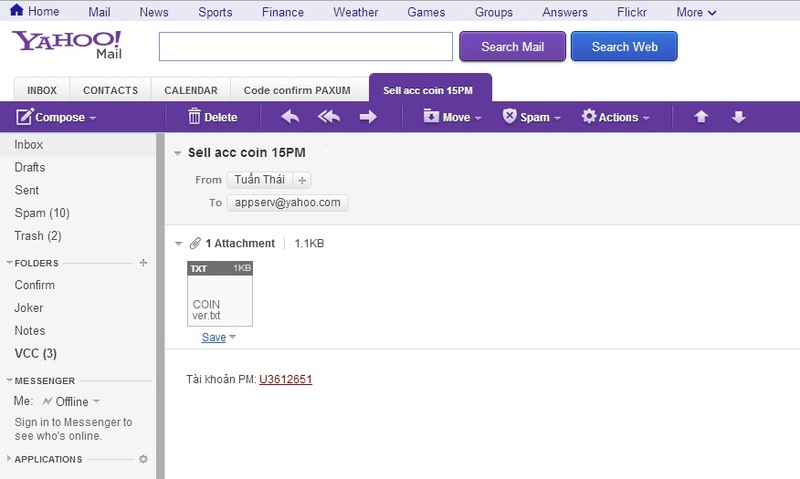Click the Spam shield icon

coord(509,116)
